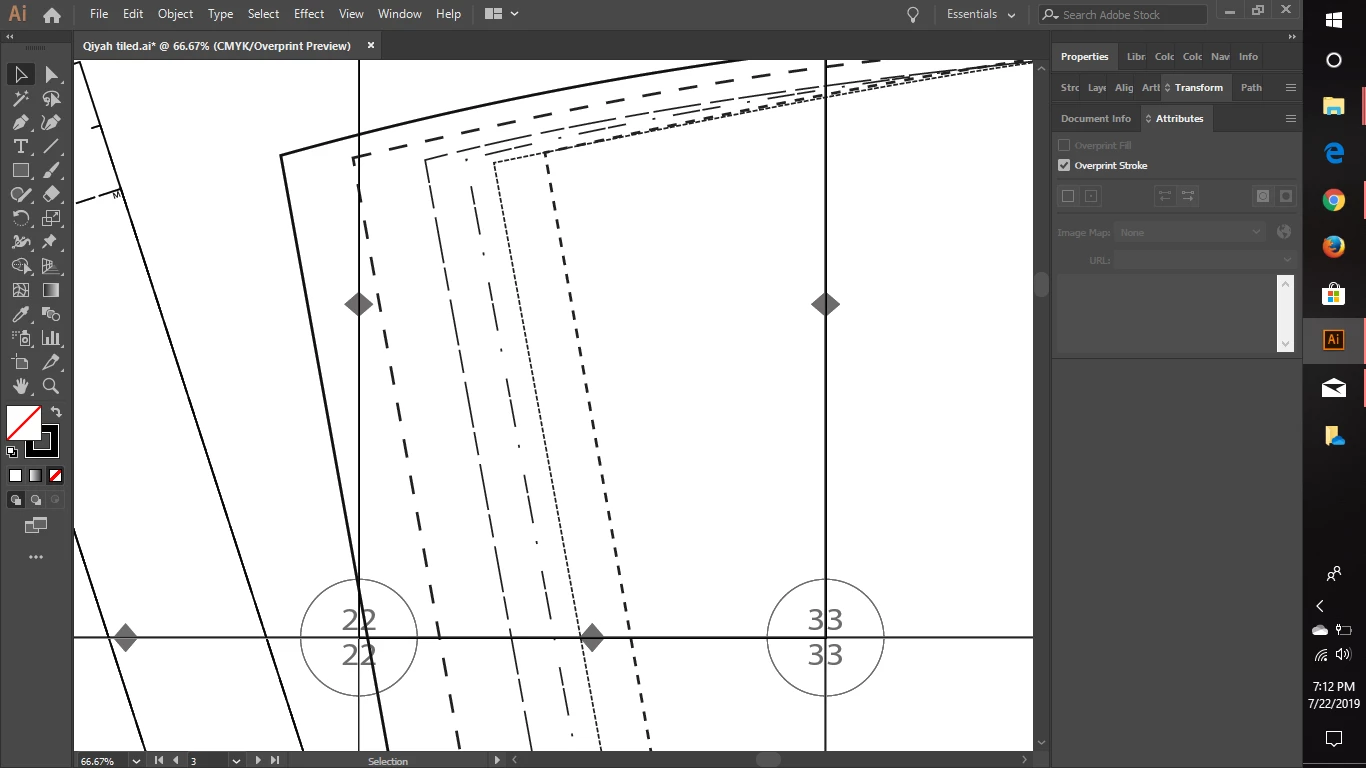Apply None to fill or stroke
This screenshot has height=768, width=1366.
(56, 476)
